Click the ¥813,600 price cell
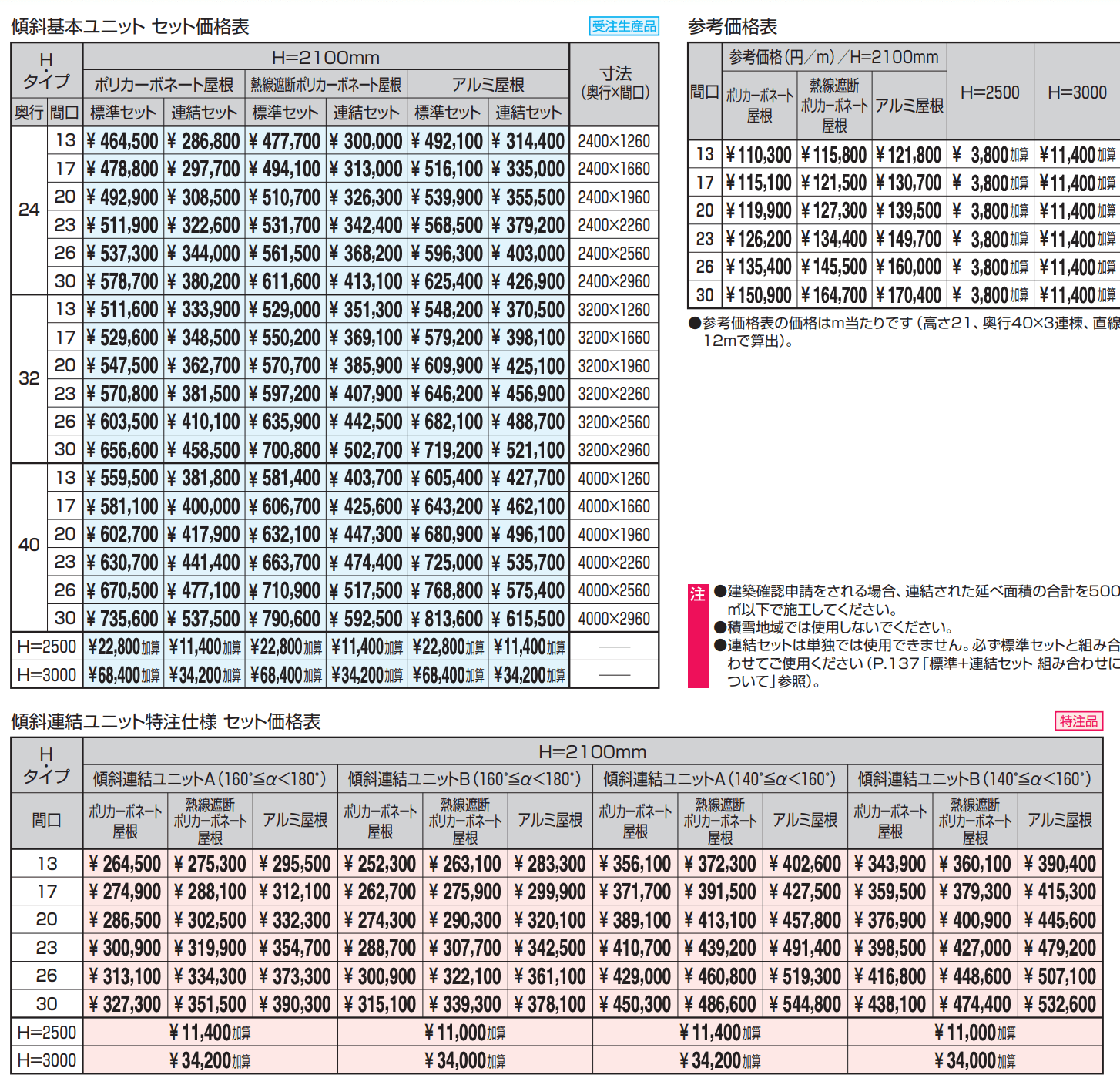 click(x=447, y=619)
